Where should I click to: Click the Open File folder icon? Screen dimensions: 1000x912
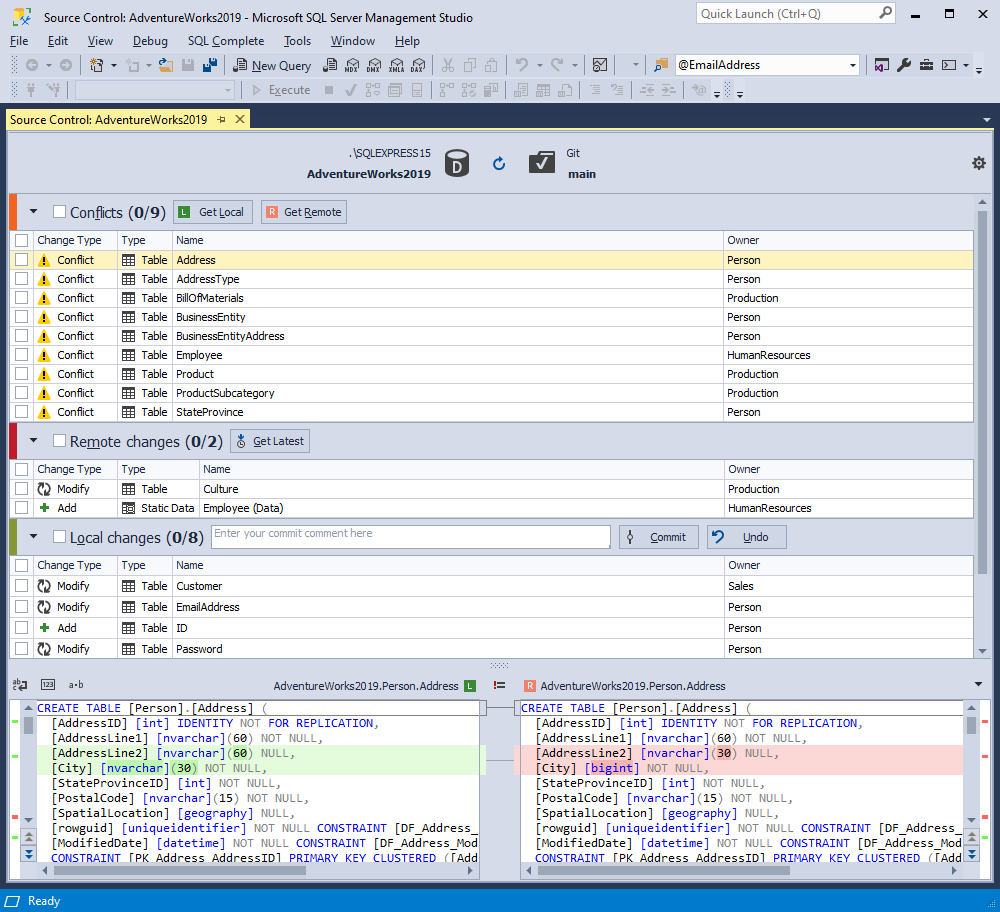click(166, 65)
